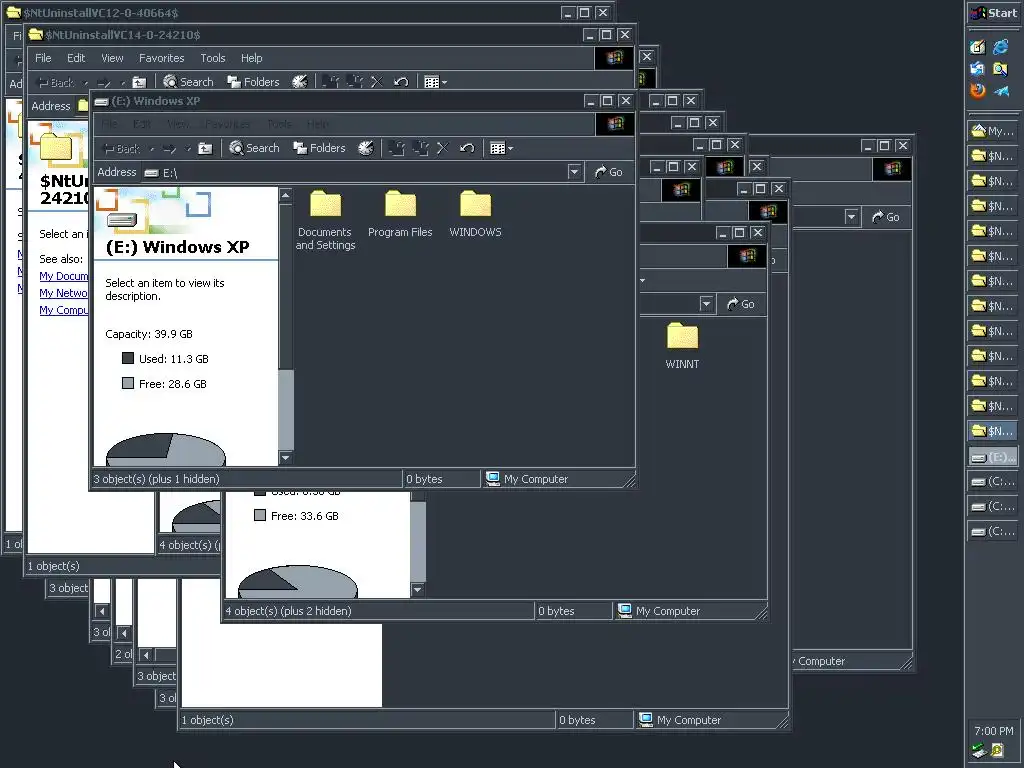
Task: Open the Help menu in the VC14-0-24210 window
Action: coord(251,58)
